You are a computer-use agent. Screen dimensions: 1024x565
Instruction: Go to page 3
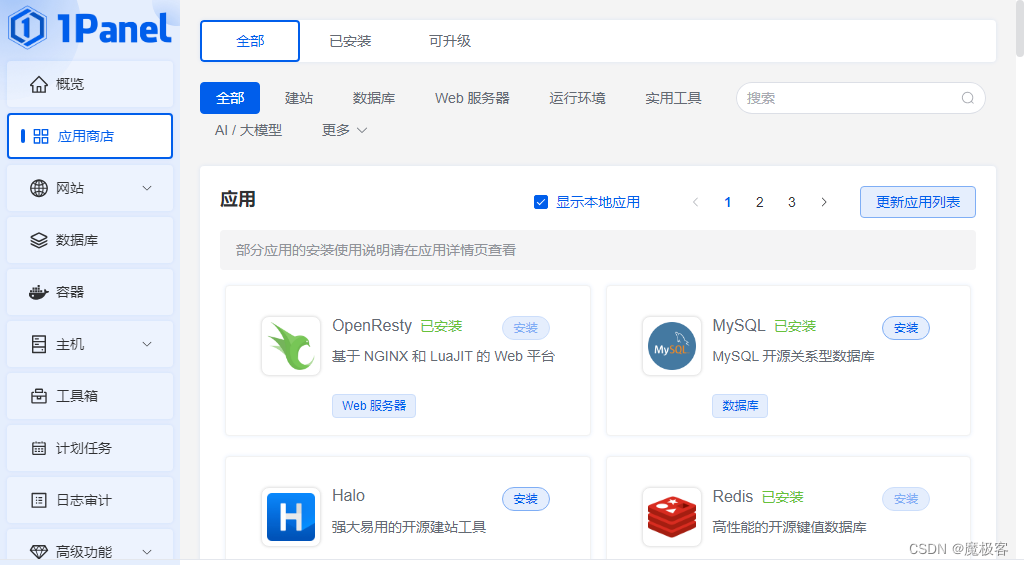792,202
